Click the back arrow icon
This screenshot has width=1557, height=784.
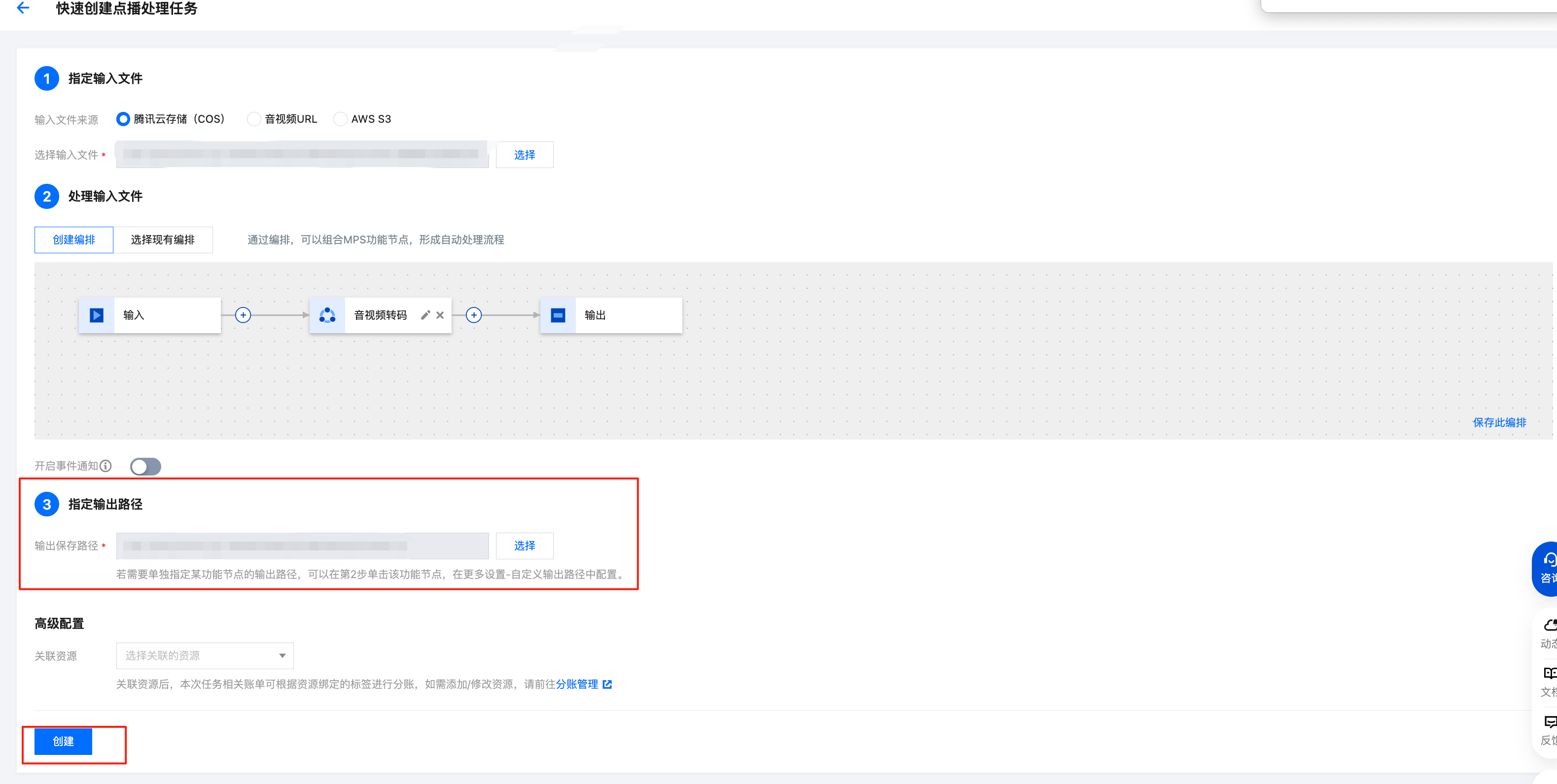[x=23, y=8]
